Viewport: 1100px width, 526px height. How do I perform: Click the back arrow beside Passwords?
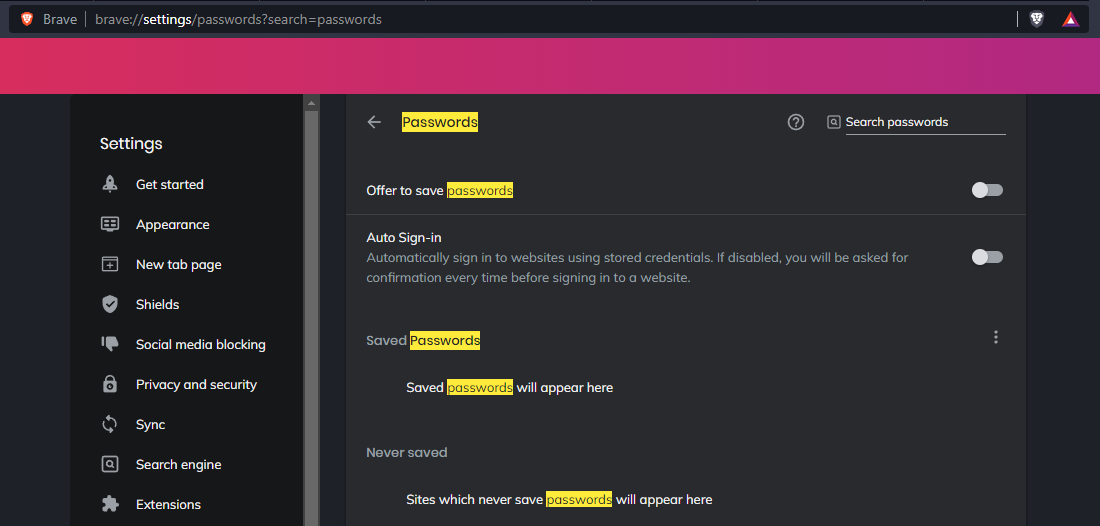click(x=374, y=122)
